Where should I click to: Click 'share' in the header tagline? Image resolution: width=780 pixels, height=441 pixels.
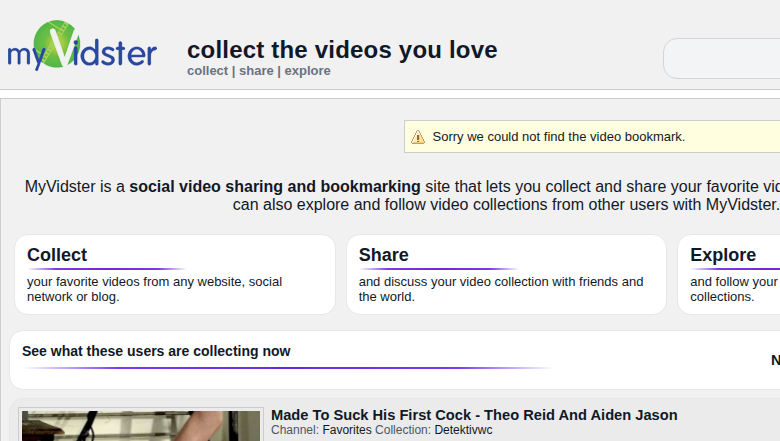[256, 71]
